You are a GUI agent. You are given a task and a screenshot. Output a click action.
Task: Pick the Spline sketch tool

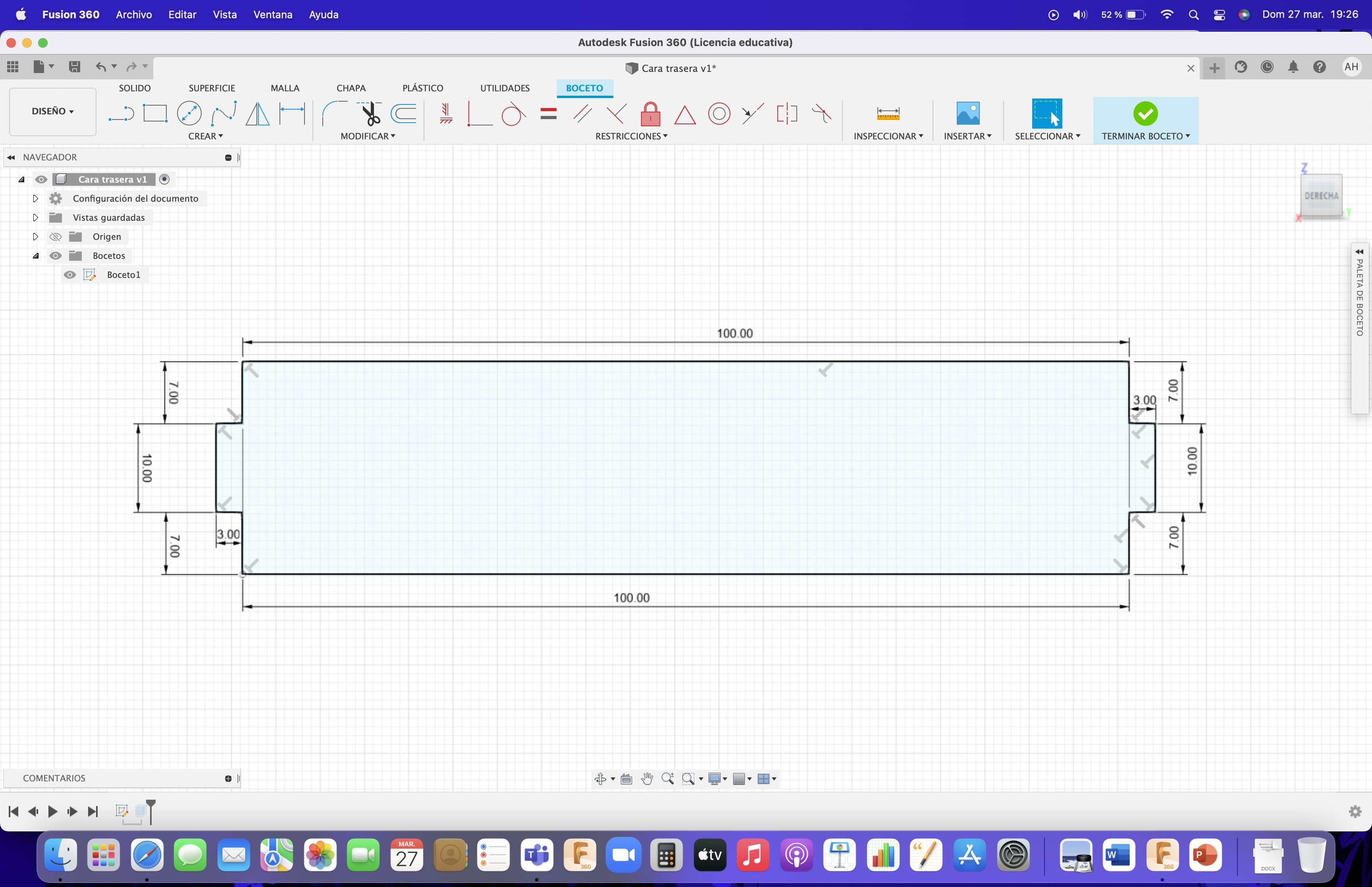pyautogui.click(x=224, y=114)
